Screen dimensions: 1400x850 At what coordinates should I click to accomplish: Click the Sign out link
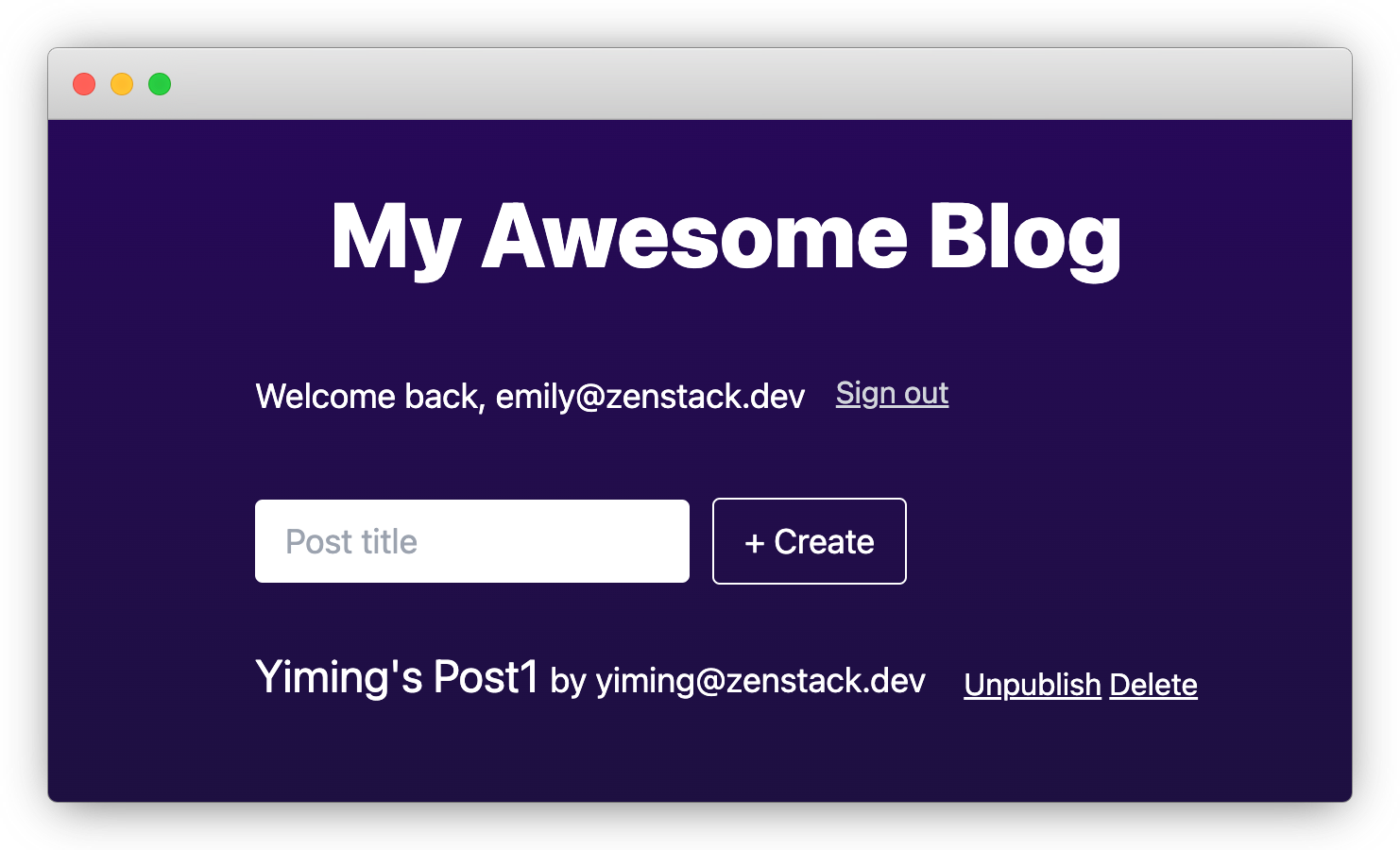click(892, 394)
